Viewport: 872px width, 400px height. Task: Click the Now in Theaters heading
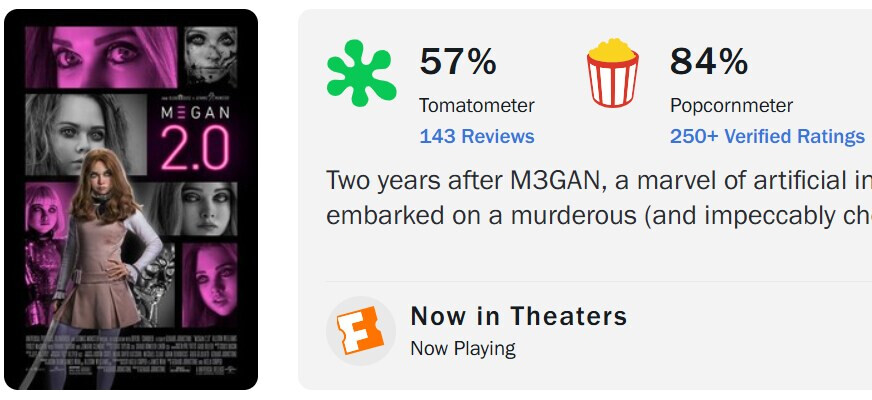(518, 316)
